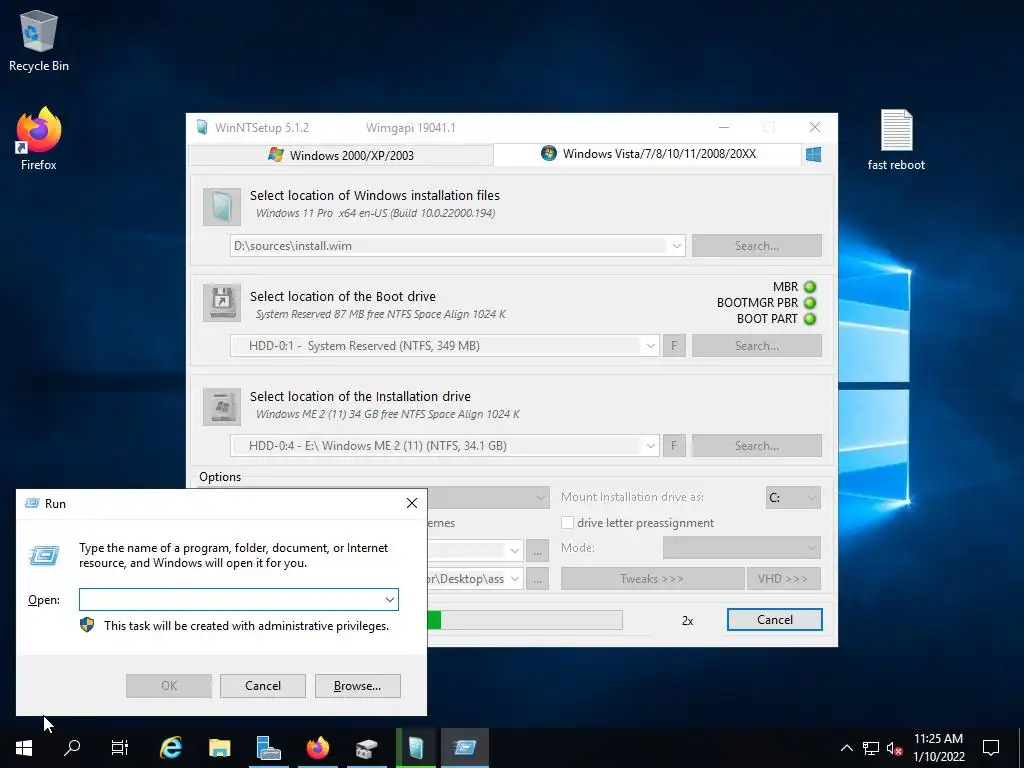1024x768 pixels.
Task: Click the F button beside Boot drive
Action: coord(674,345)
